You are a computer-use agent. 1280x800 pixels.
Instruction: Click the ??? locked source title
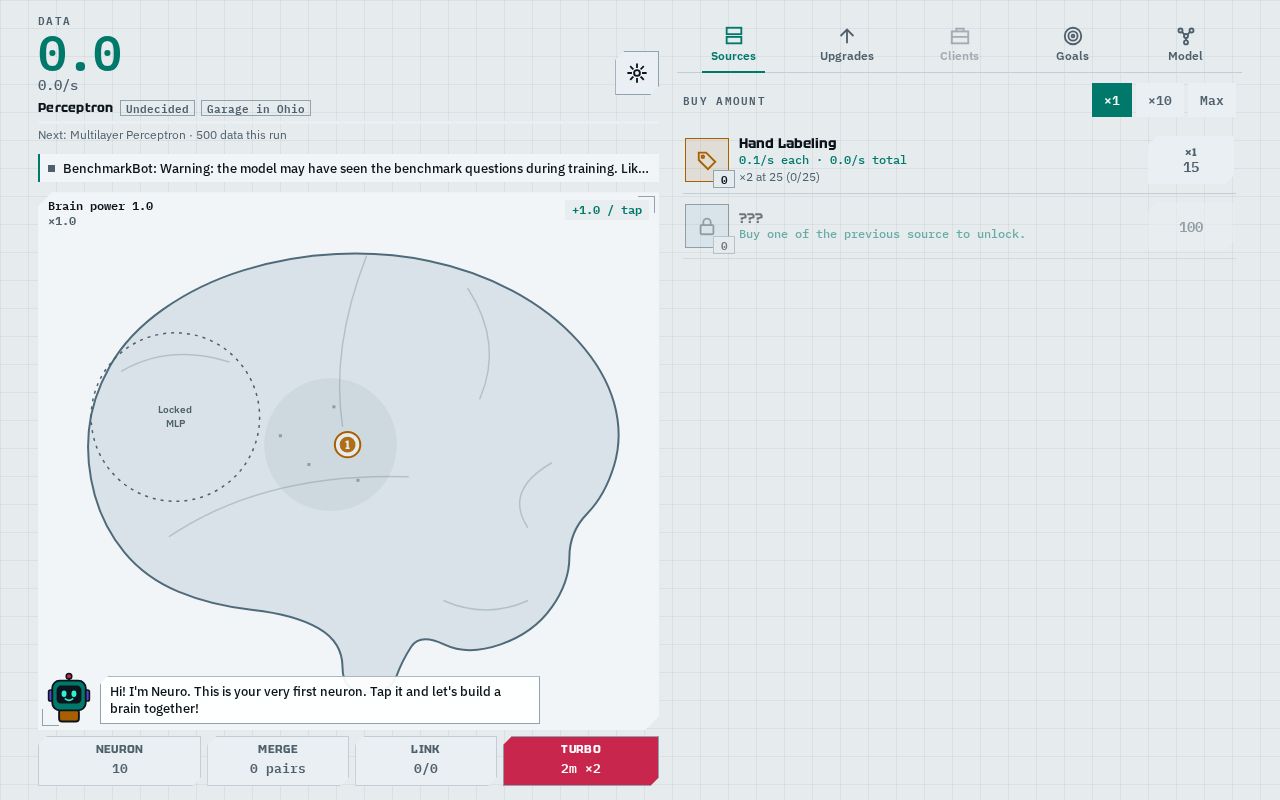pyautogui.click(x=750, y=217)
